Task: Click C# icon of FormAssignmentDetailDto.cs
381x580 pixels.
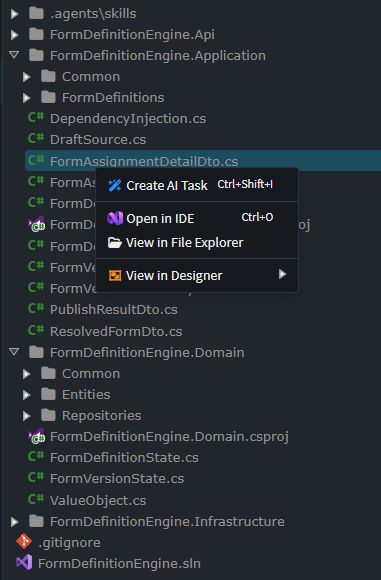Action: [36, 161]
